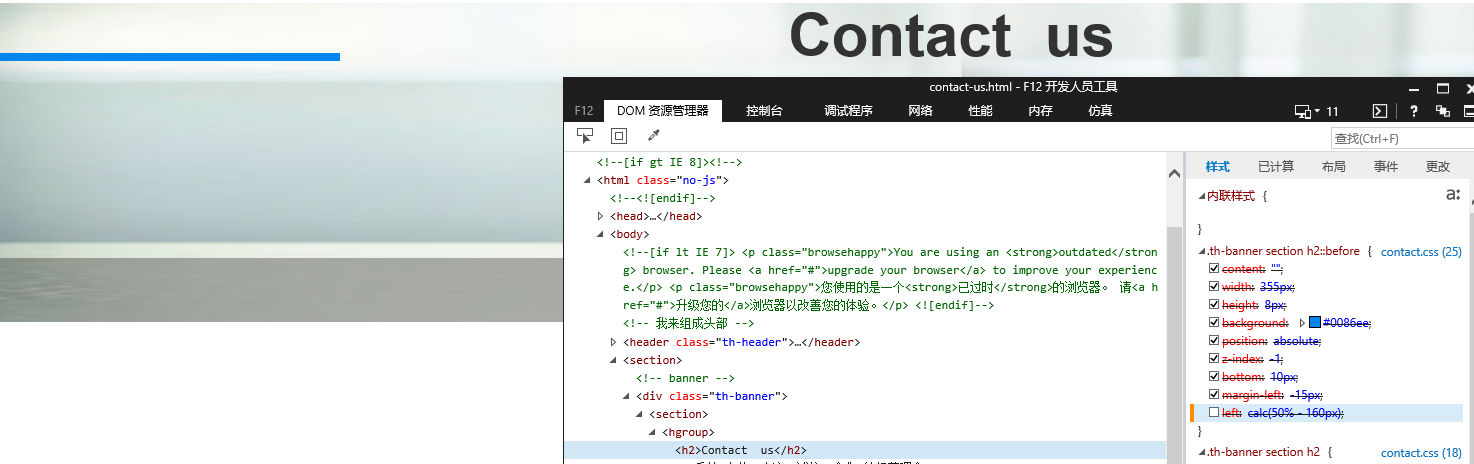Open the 布局 layout sub-tab

point(1333,167)
